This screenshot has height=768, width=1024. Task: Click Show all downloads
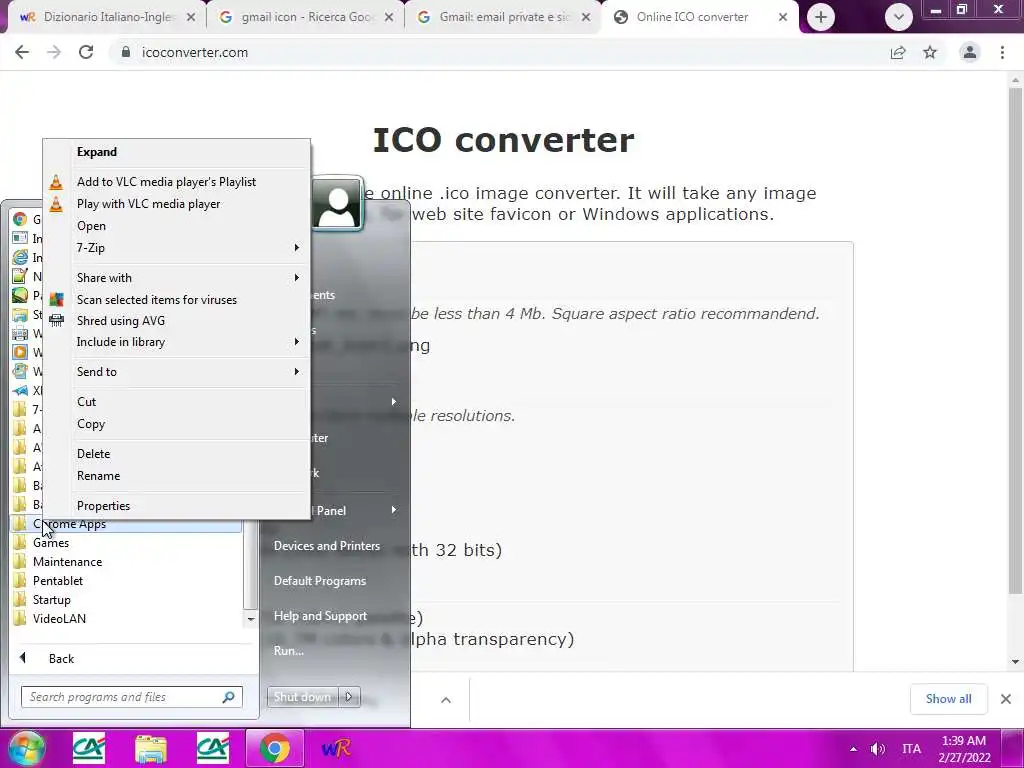[948, 699]
